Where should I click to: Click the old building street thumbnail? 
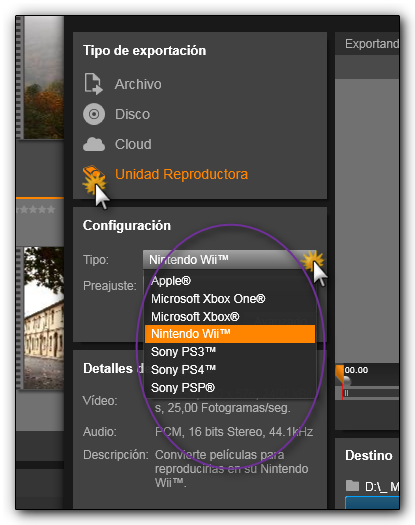(x=44, y=318)
